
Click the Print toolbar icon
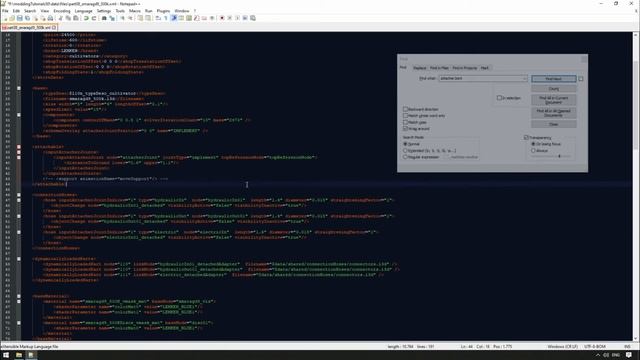[x=51, y=18]
